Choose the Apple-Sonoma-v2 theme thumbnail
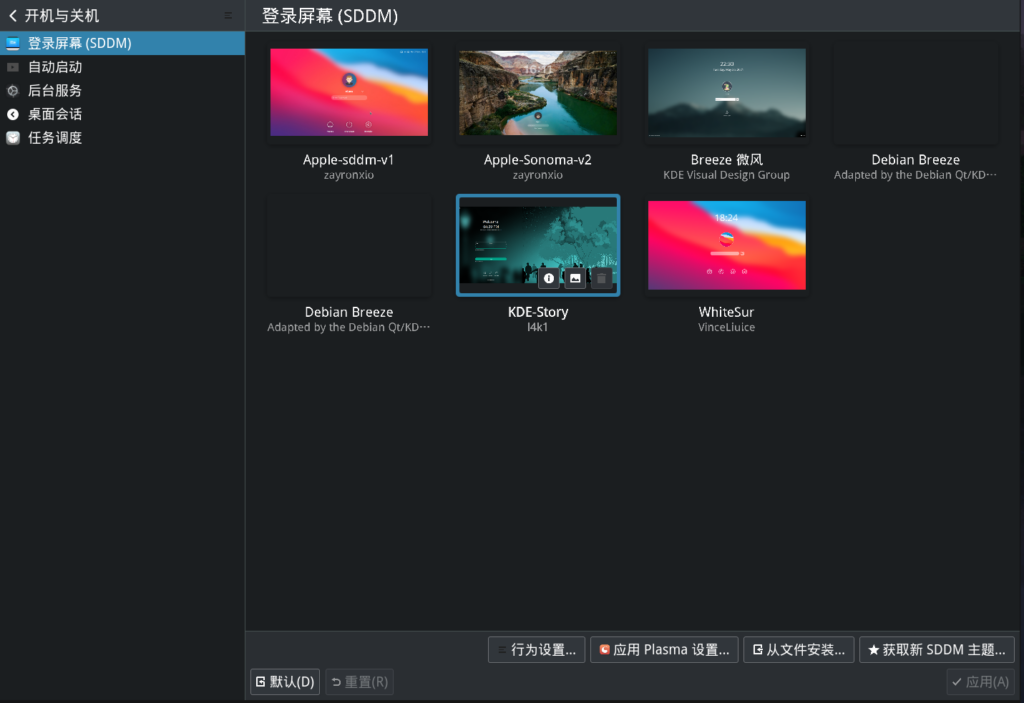The image size is (1024, 703). [x=538, y=92]
